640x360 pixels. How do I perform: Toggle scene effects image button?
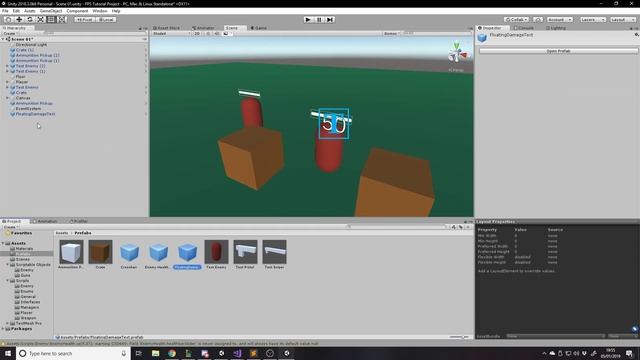click(x=226, y=33)
